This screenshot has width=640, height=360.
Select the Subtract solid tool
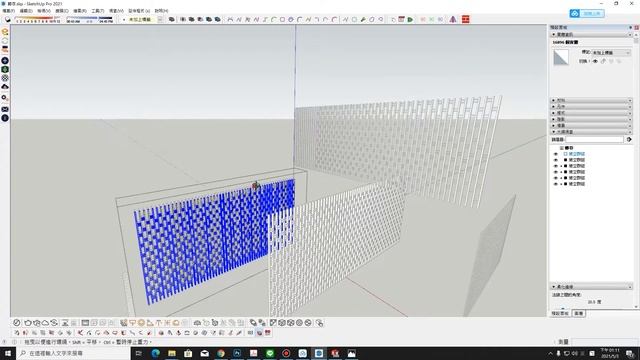[200, 20]
